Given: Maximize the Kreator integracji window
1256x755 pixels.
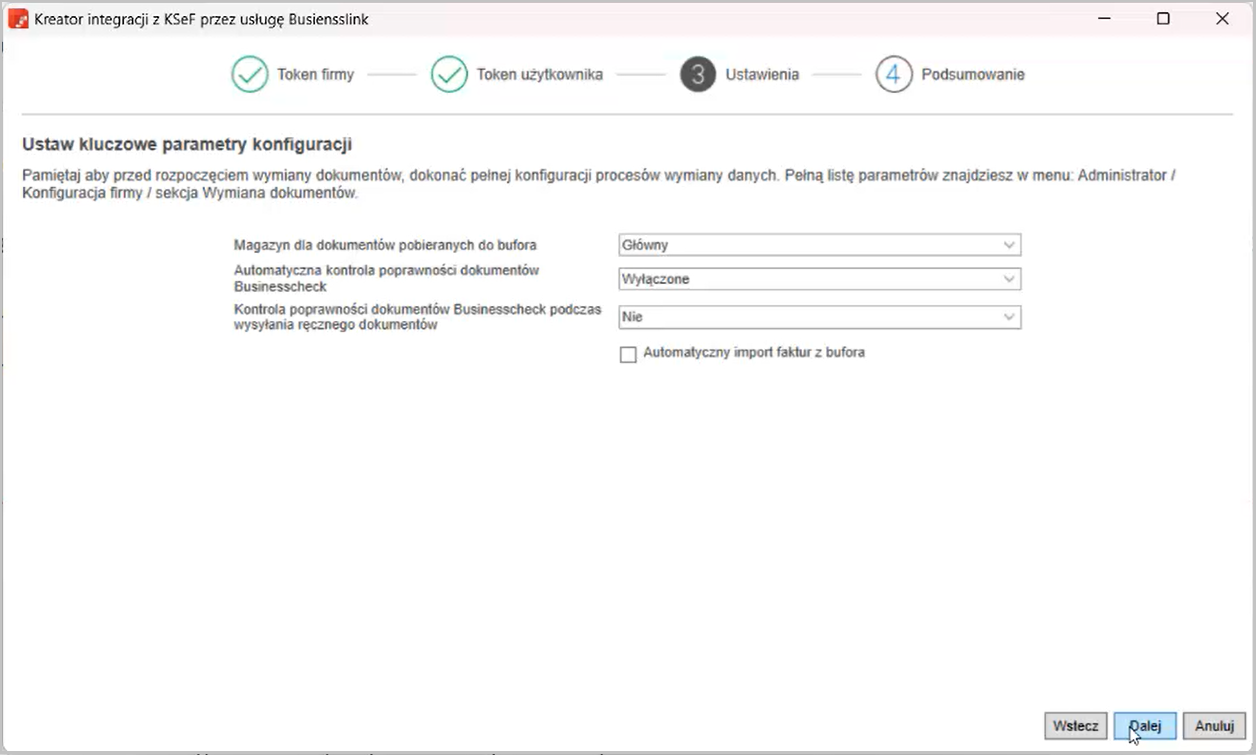Looking at the screenshot, I should 1163,19.
